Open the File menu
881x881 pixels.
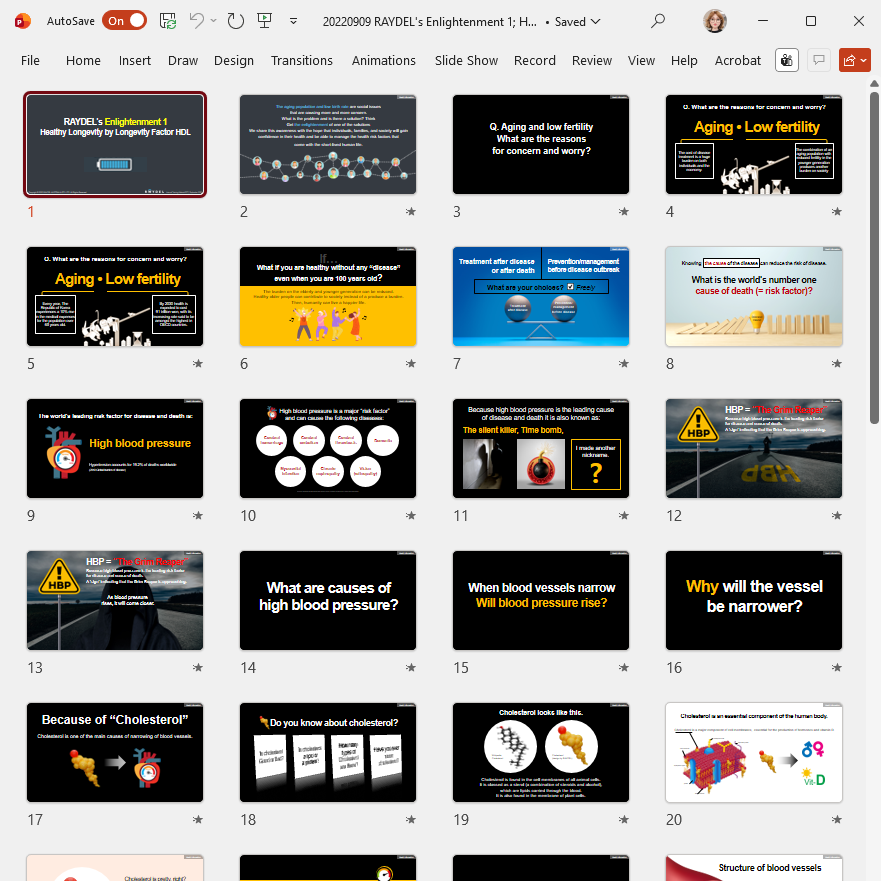[30, 60]
